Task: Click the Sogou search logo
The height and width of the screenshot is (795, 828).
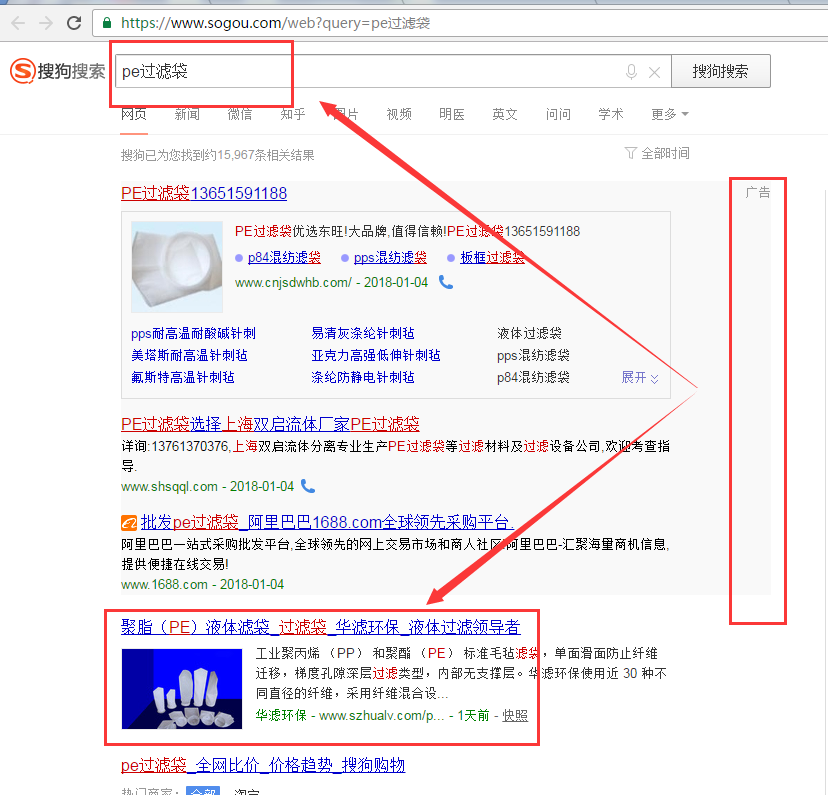Action: [57, 72]
